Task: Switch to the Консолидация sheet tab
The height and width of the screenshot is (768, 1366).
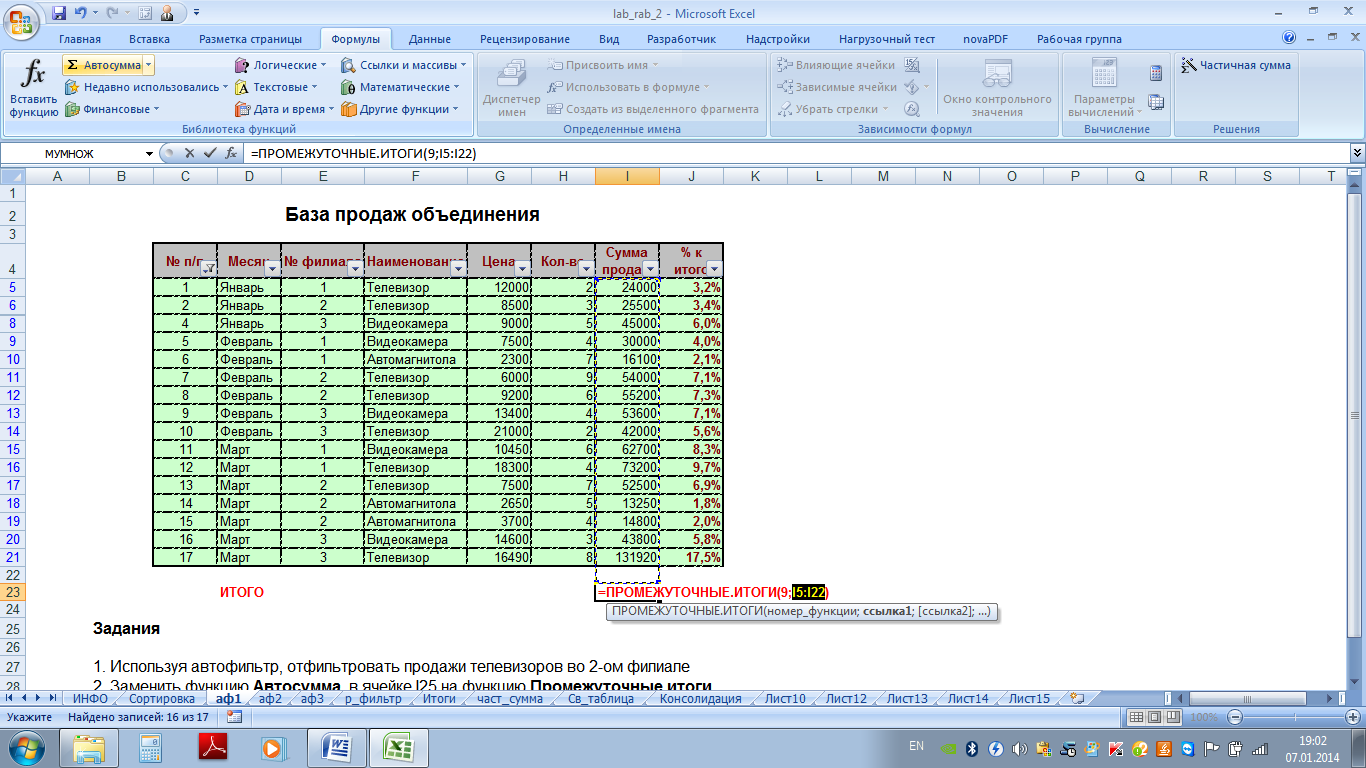Action: click(701, 699)
